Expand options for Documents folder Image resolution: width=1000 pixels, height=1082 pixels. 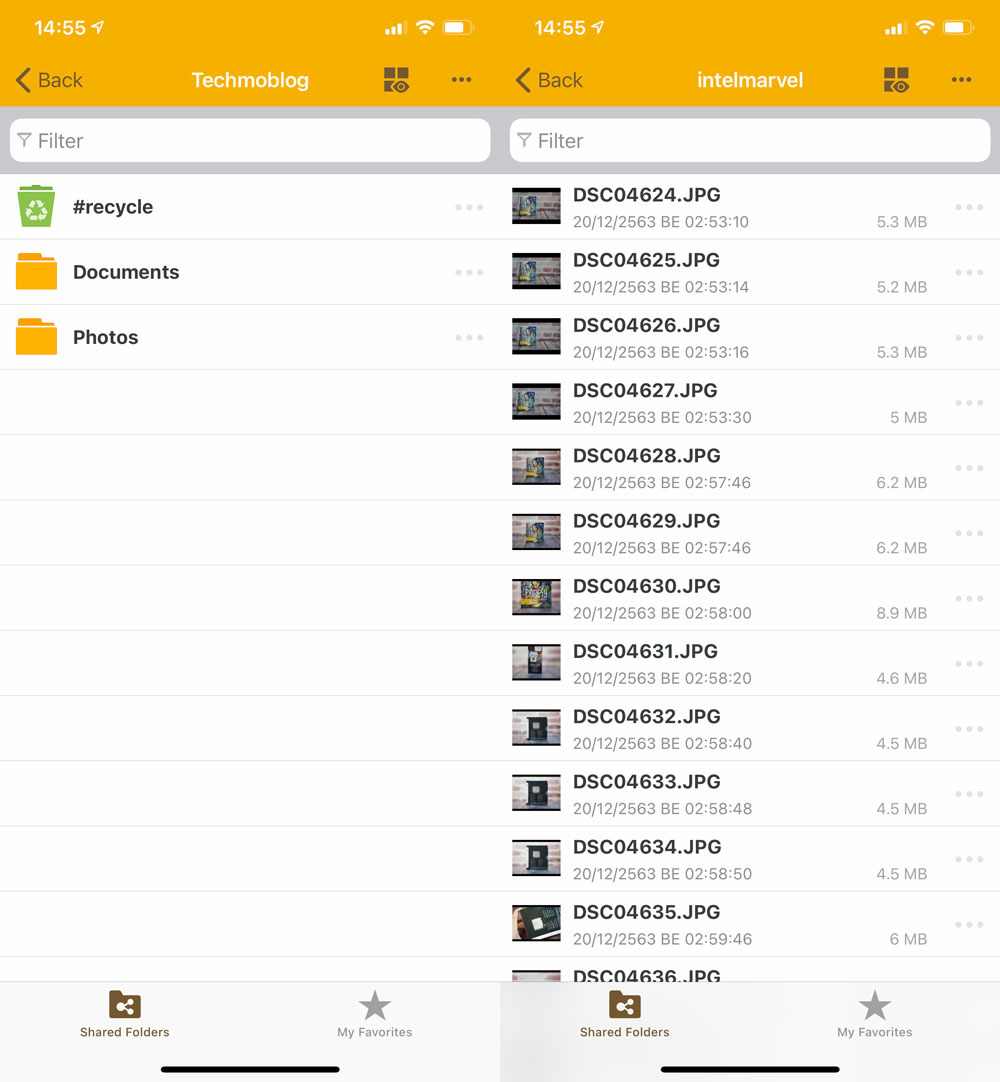(x=469, y=272)
